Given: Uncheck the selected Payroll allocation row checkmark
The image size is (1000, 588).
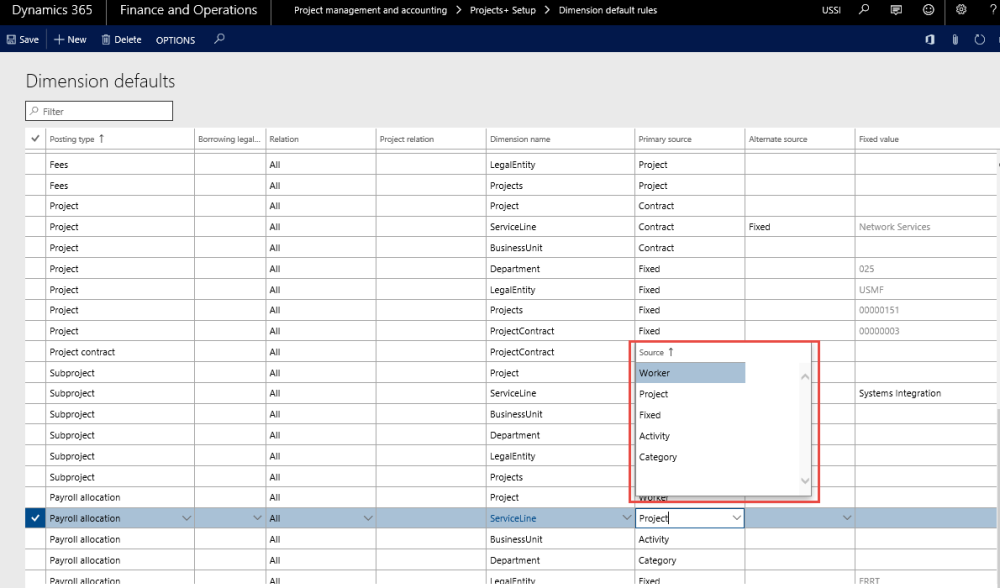Looking at the screenshot, I should [35, 518].
